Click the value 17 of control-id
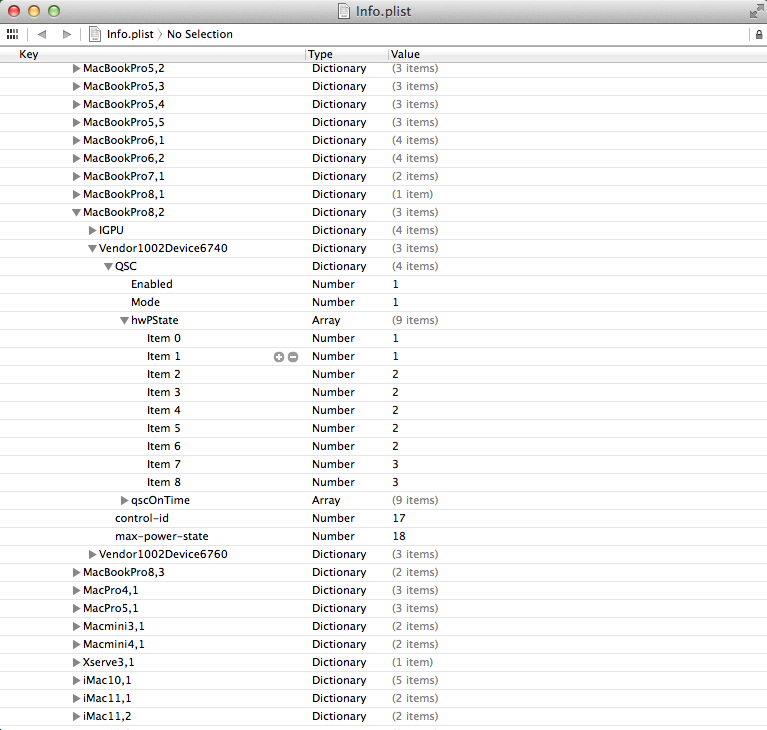Viewport: 767px width, 730px height. point(399,518)
